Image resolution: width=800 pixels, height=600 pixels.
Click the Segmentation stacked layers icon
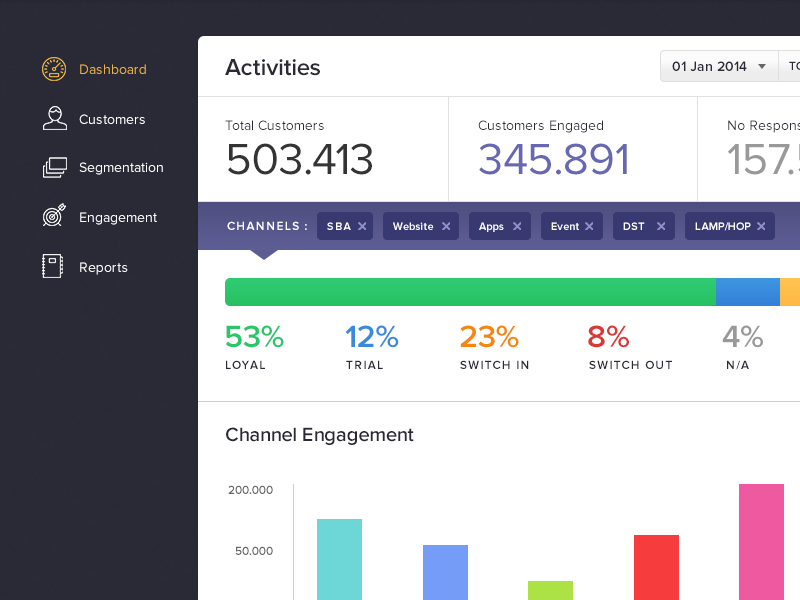pyautogui.click(x=55, y=167)
